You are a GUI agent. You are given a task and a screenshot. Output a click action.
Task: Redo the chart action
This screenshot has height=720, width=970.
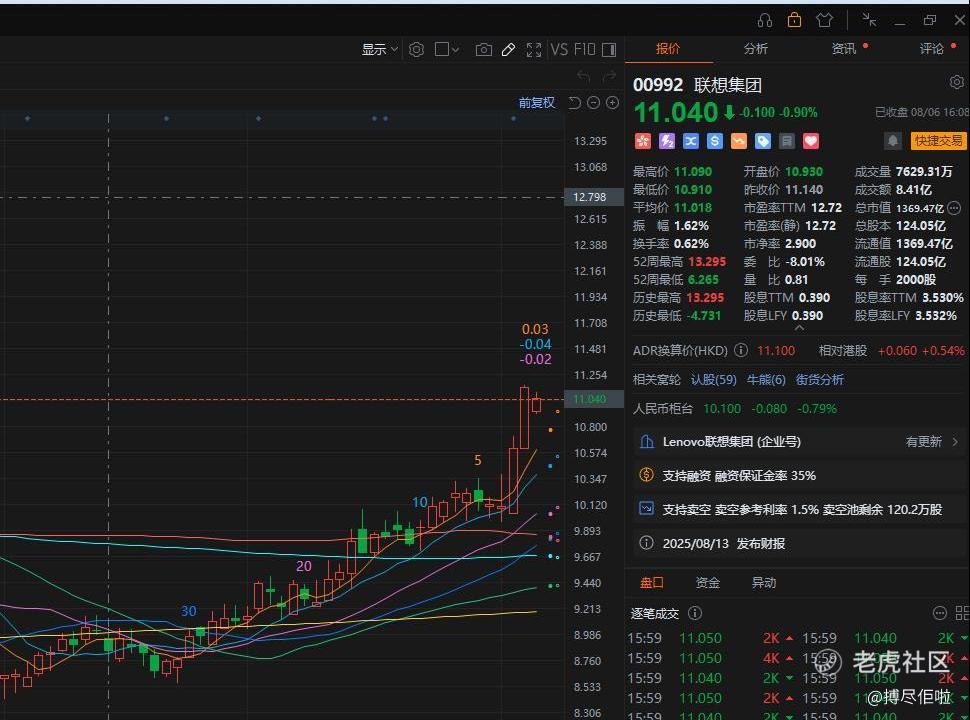pyautogui.click(x=609, y=76)
